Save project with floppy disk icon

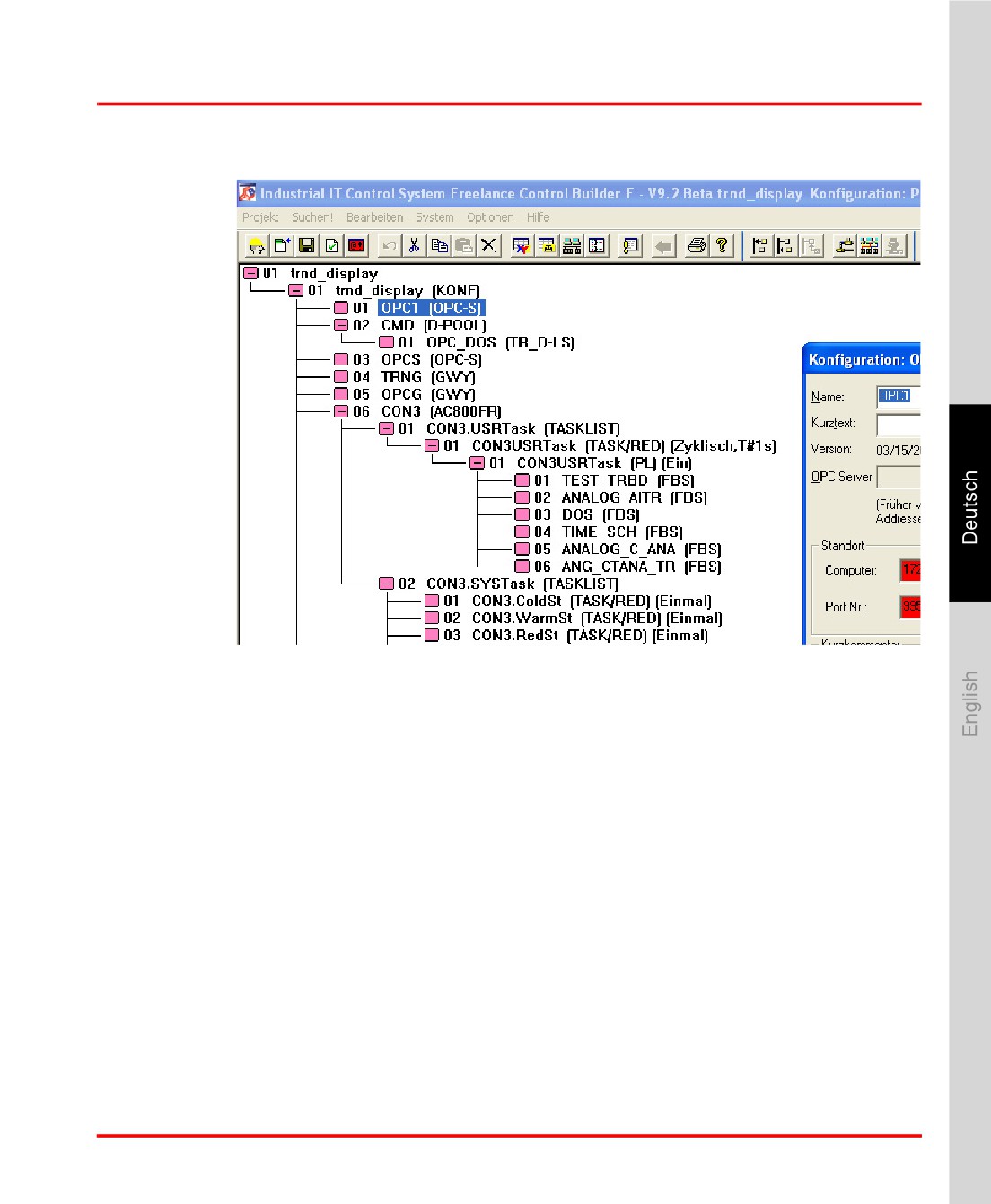click(307, 245)
